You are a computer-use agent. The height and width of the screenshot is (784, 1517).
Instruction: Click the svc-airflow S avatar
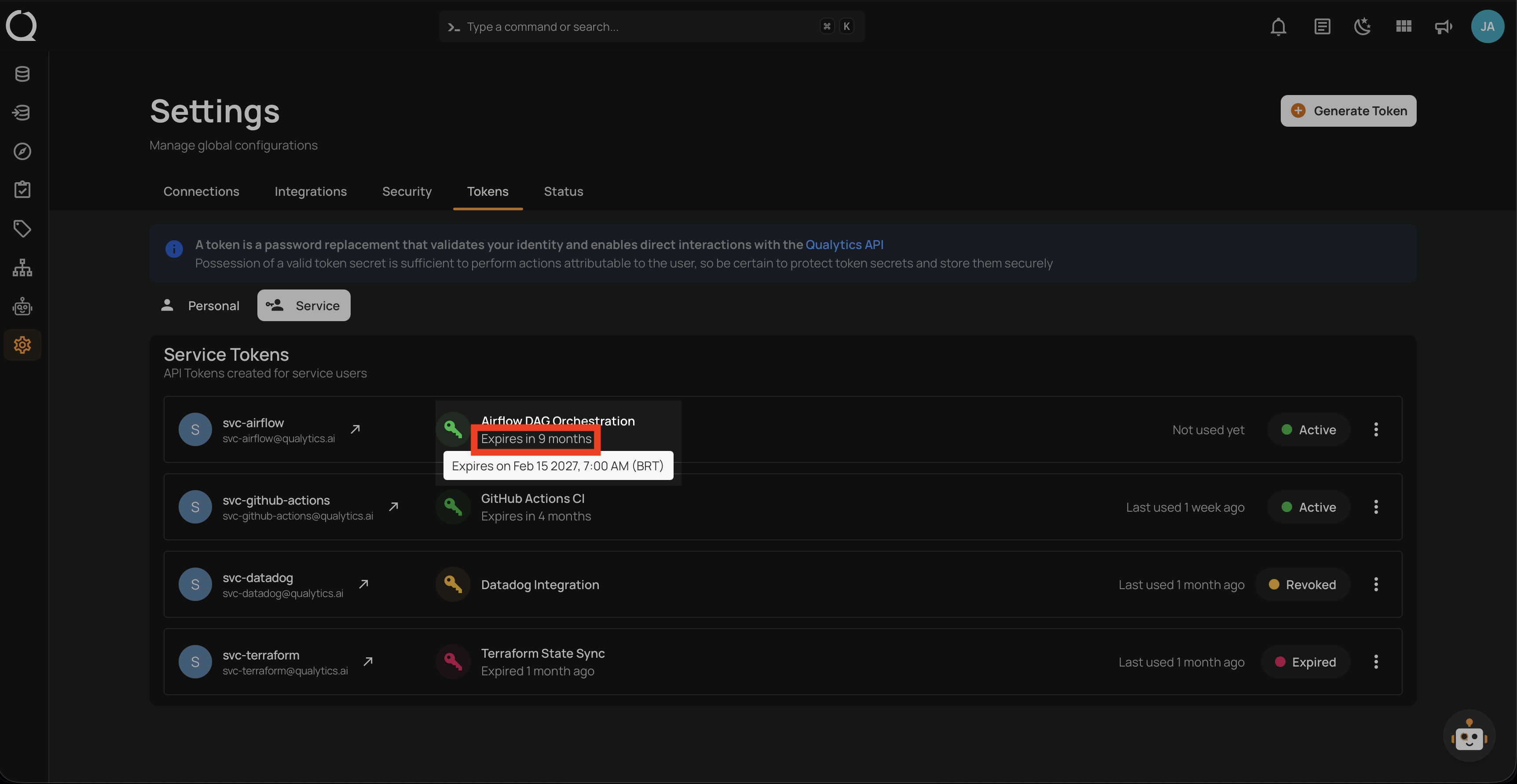pyautogui.click(x=195, y=429)
